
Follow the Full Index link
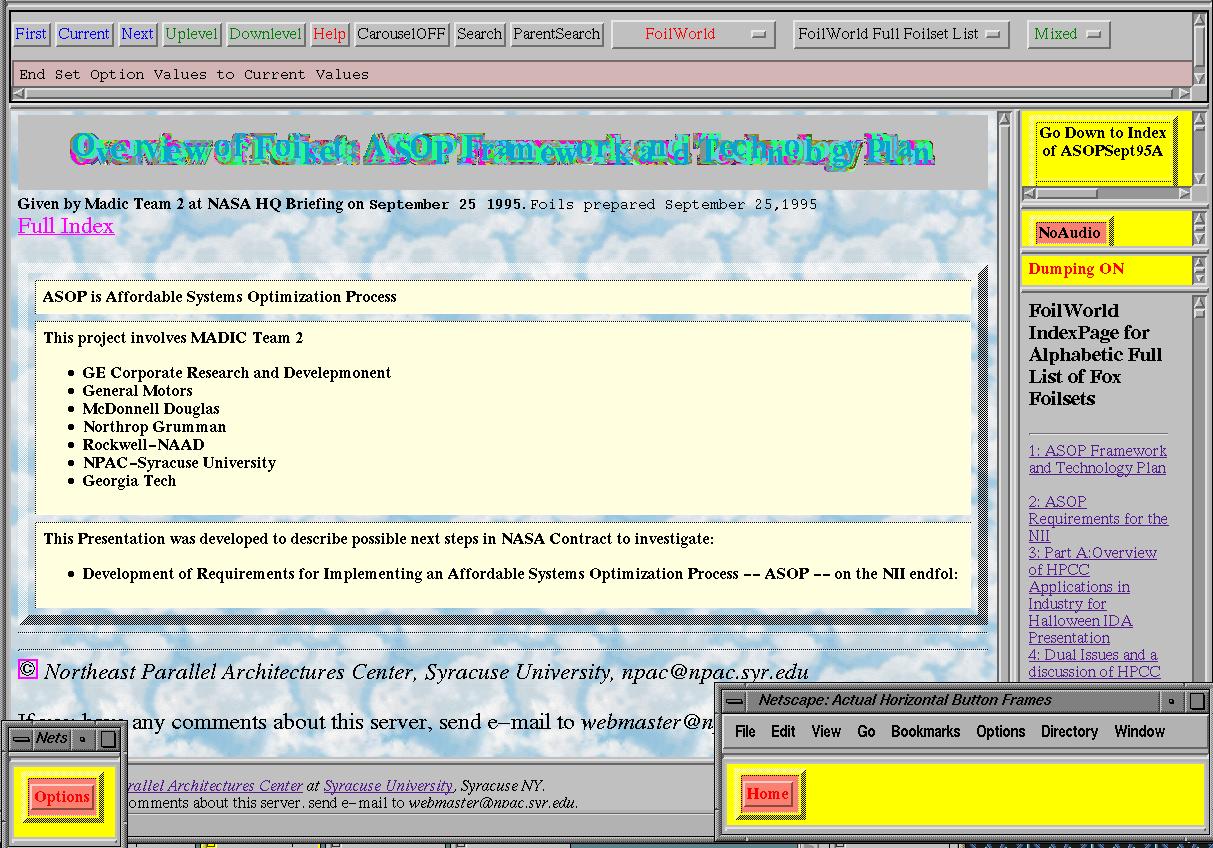pyautogui.click(x=66, y=226)
